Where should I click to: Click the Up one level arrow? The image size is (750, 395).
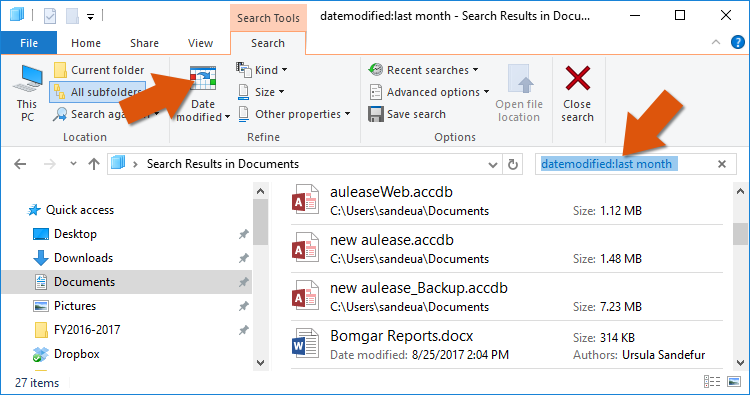click(x=94, y=164)
